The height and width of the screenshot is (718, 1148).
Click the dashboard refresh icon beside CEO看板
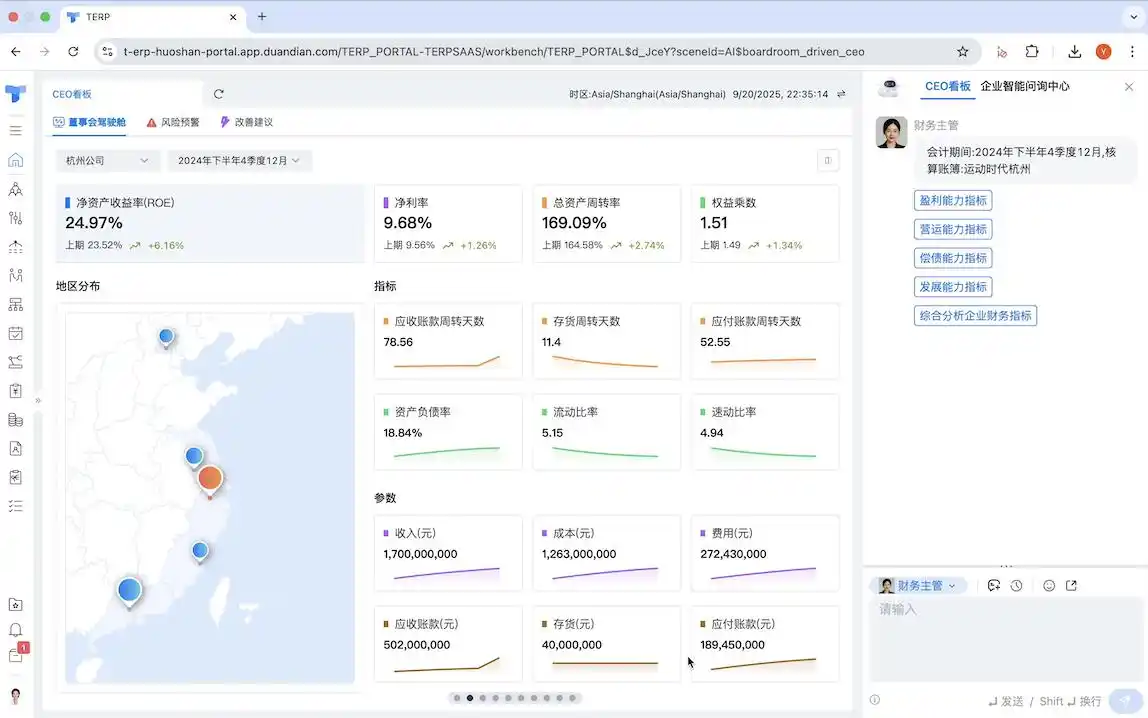219,94
